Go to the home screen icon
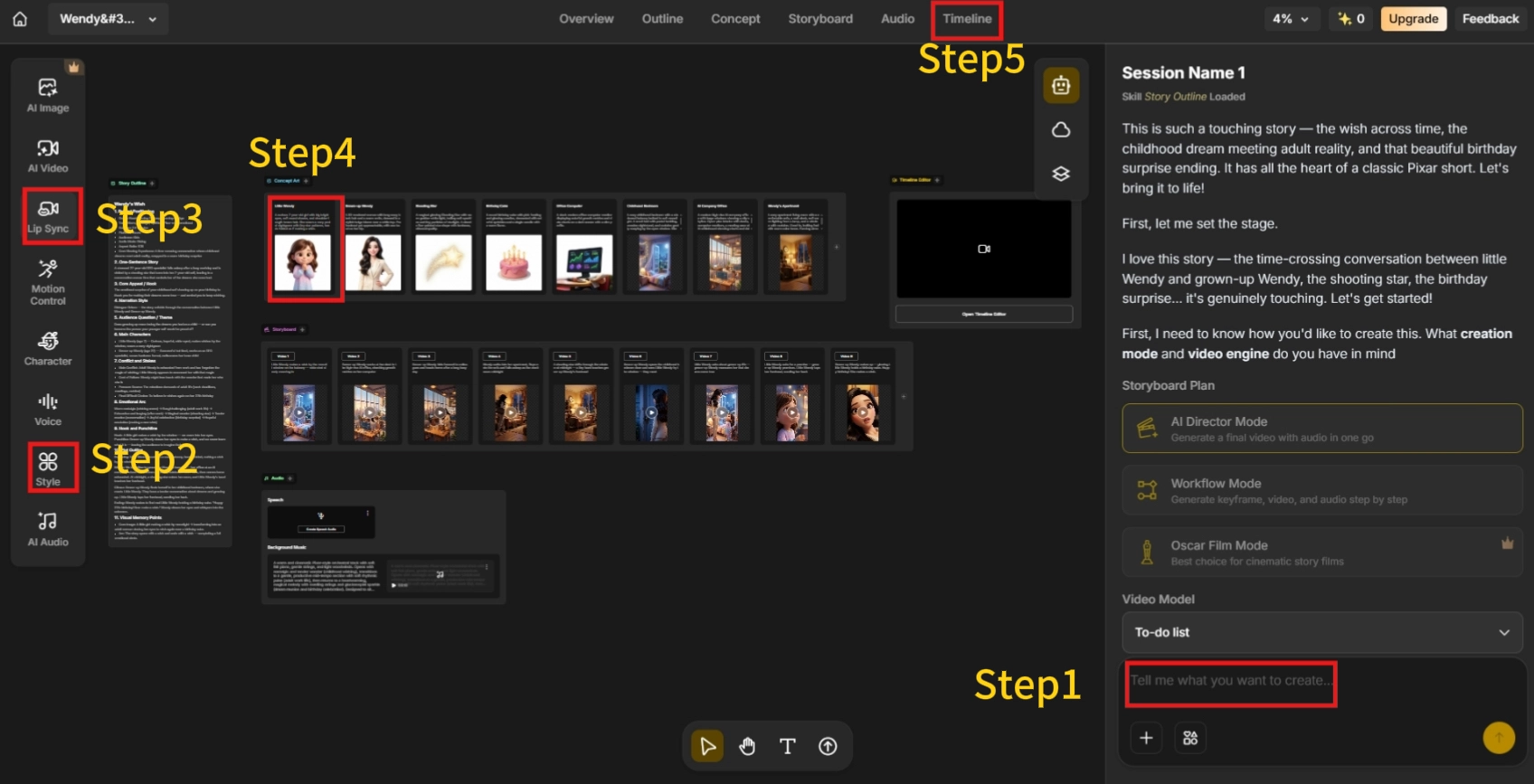1534x784 pixels. point(20,19)
